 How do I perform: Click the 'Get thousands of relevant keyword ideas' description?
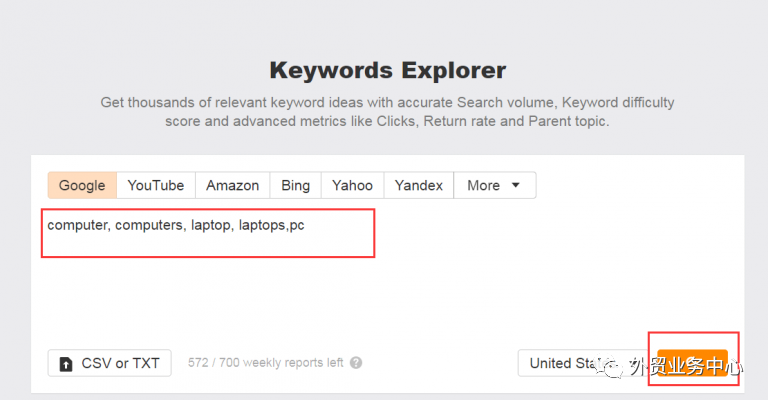[387, 112]
